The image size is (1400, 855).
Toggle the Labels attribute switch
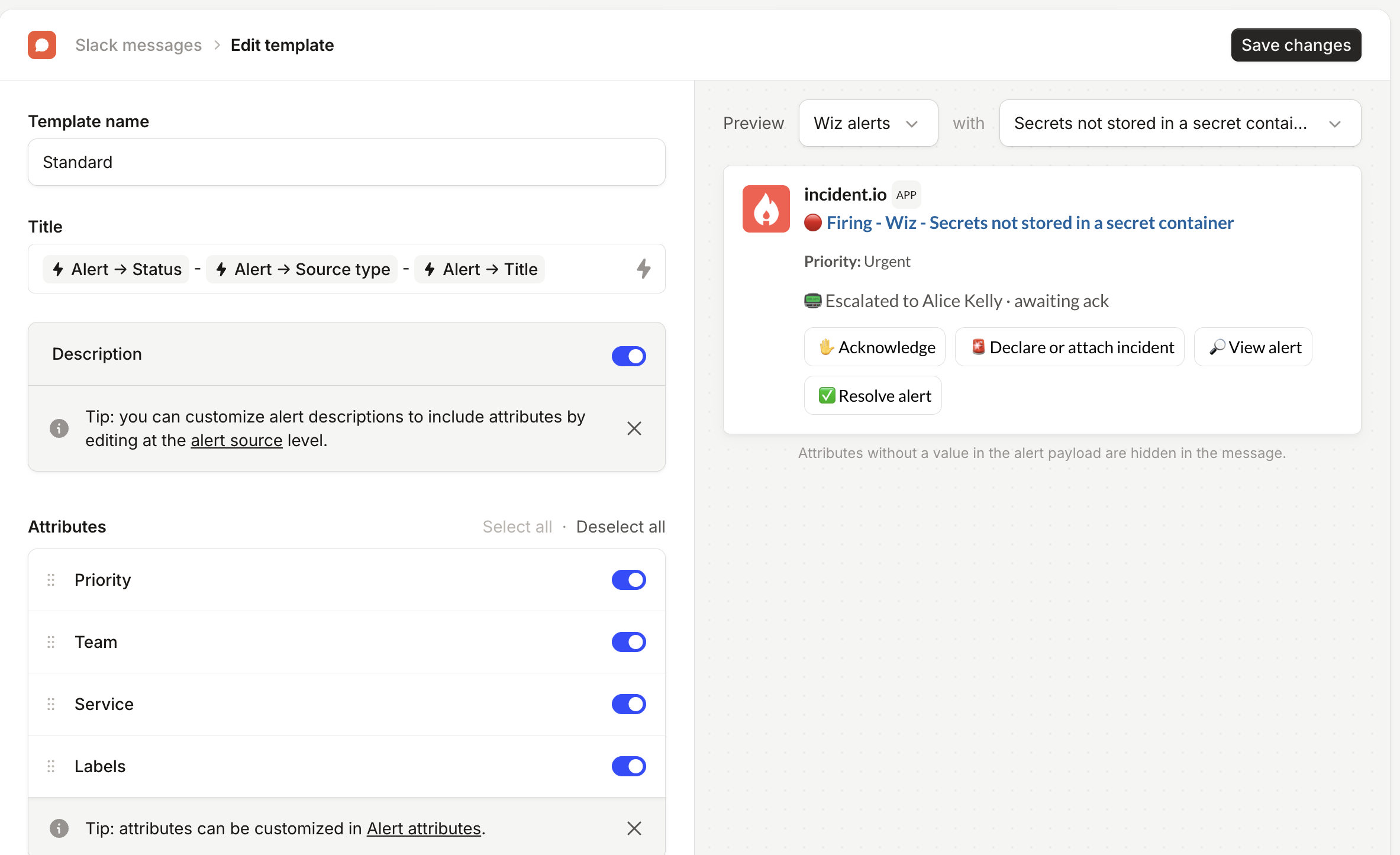click(x=628, y=766)
